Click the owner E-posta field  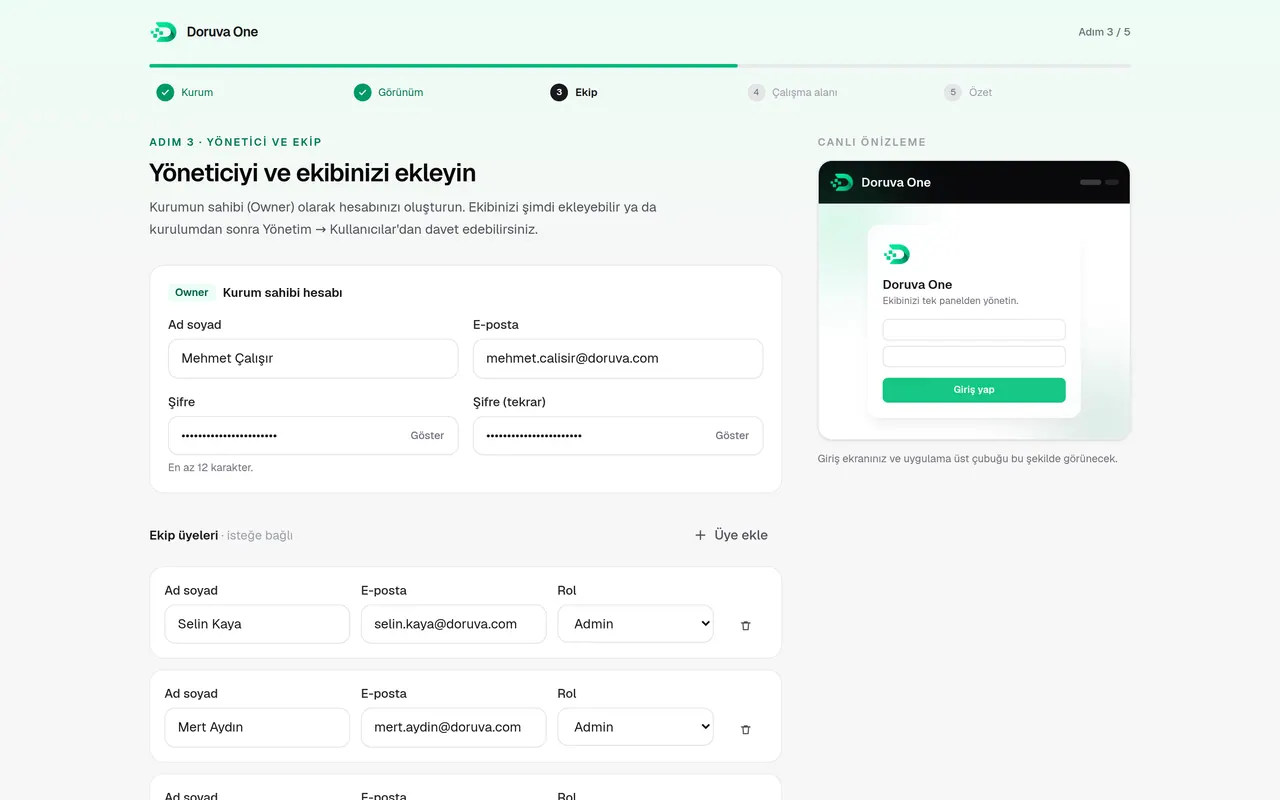618,358
